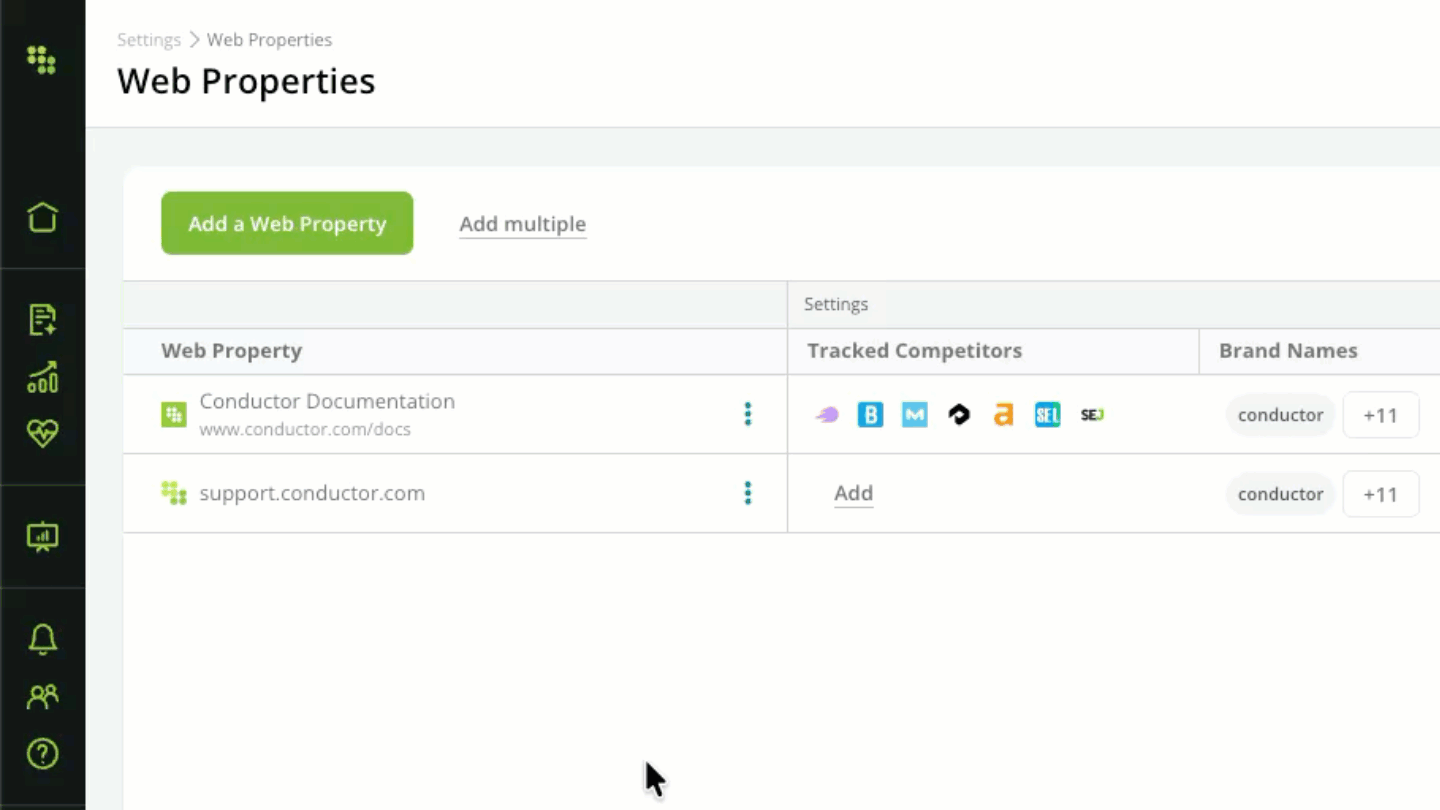Click the orange 'a' competitor icon

tap(1003, 415)
